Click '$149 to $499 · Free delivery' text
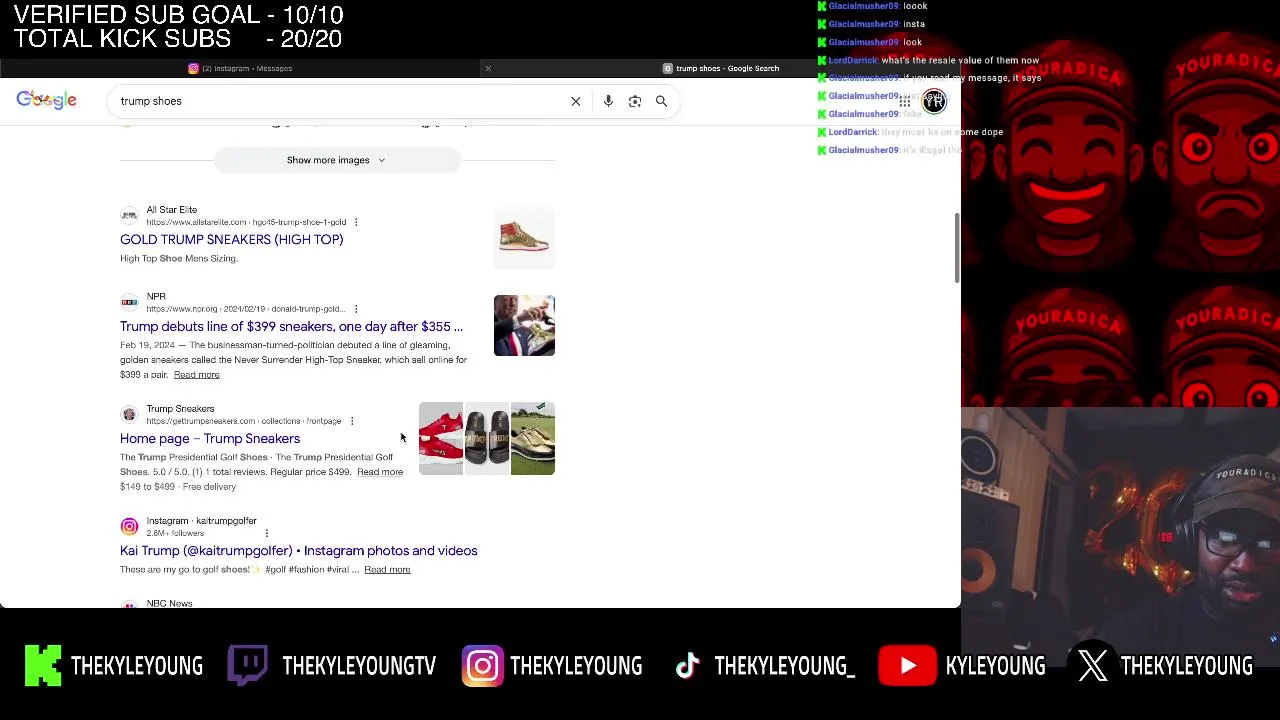Viewport: 1280px width, 720px height. point(178,486)
